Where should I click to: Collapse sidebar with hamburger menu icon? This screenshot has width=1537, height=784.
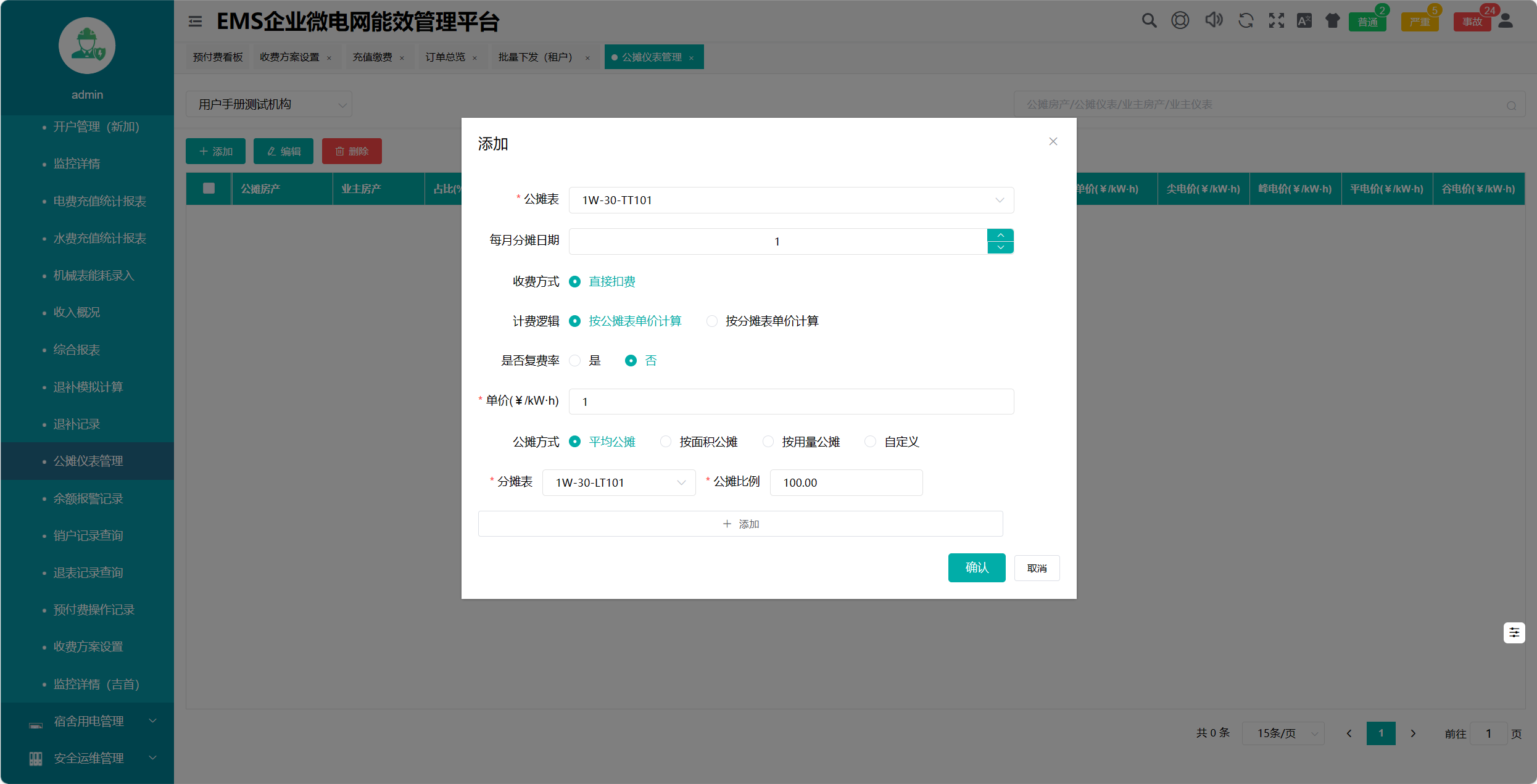(x=195, y=22)
